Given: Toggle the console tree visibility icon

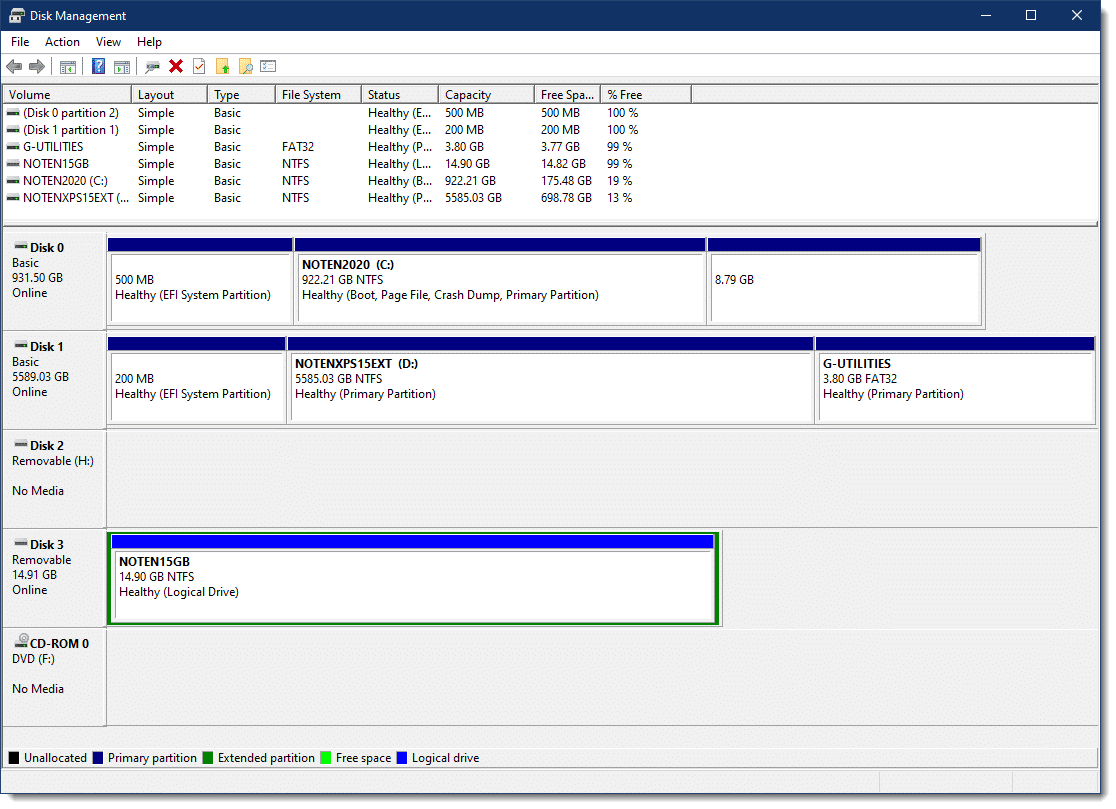Looking at the screenshot, I should tap(67, 66).
